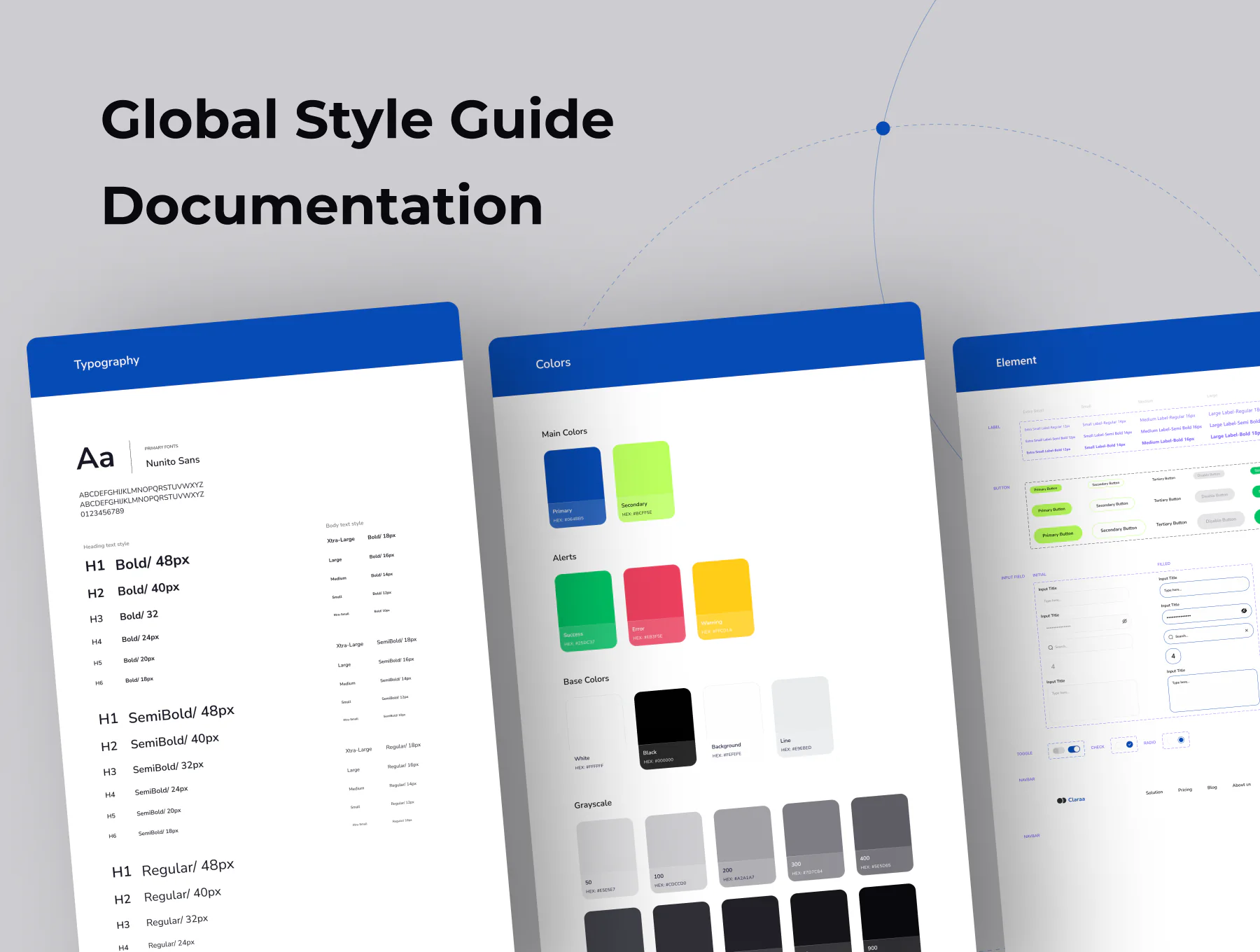Select the Grayscale 200 swatch

tap(745, 846)
